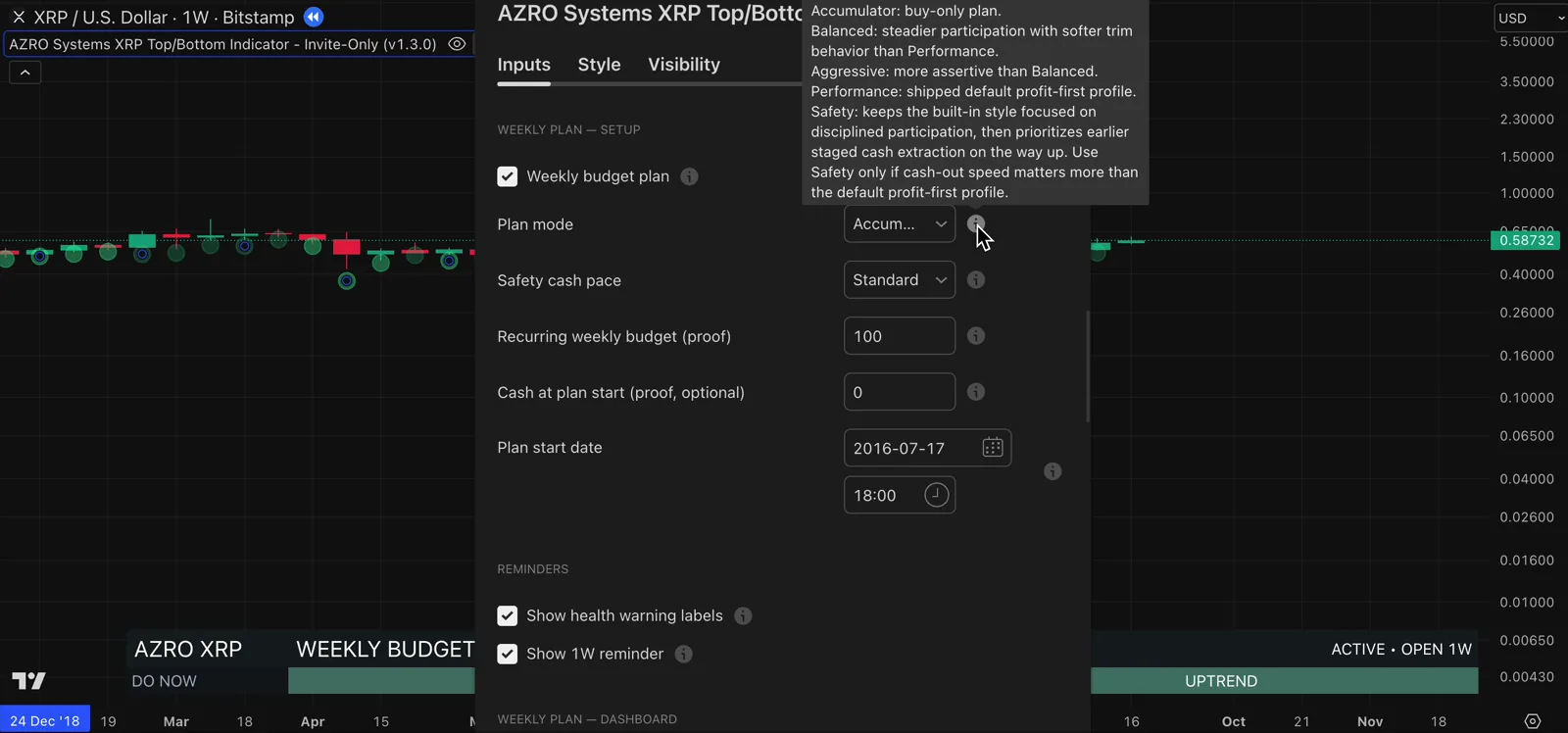Click the 24 Dec '18 date label
The image size is (1568, 733).
[45, 720]
